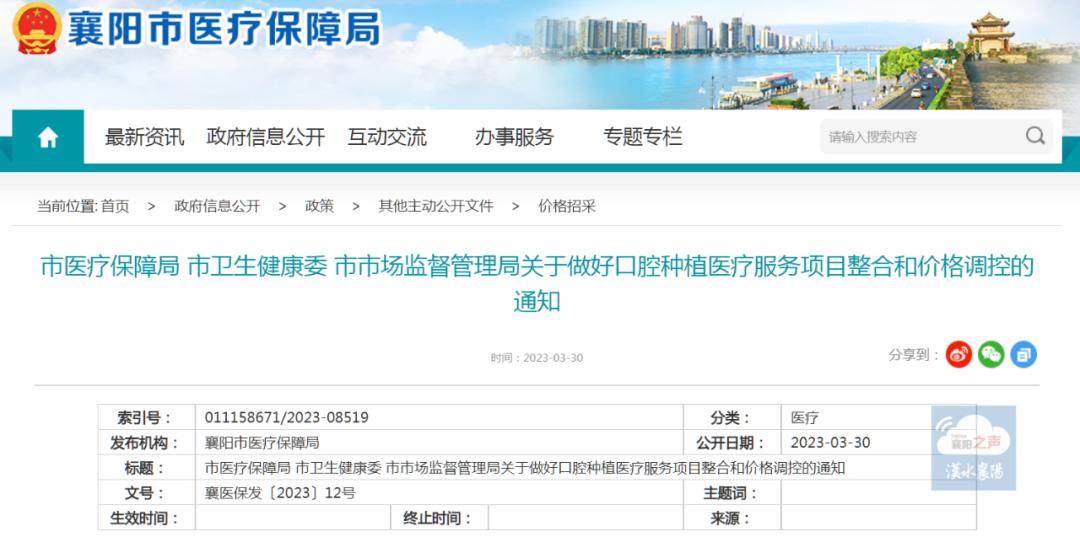Open the 专题专栏 menu
Viewport: 1080px width, 537px height.
(x=643, y=137)
